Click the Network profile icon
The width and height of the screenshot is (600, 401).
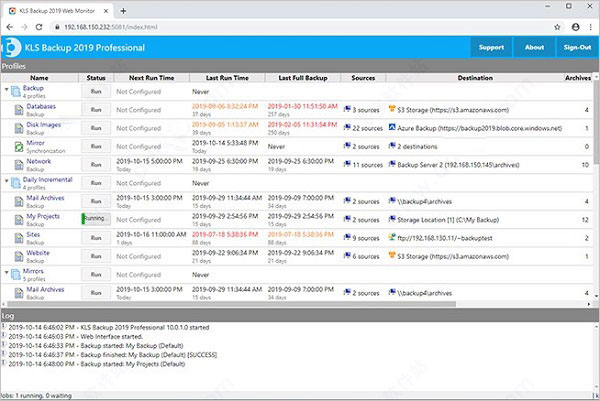(19, 165)
